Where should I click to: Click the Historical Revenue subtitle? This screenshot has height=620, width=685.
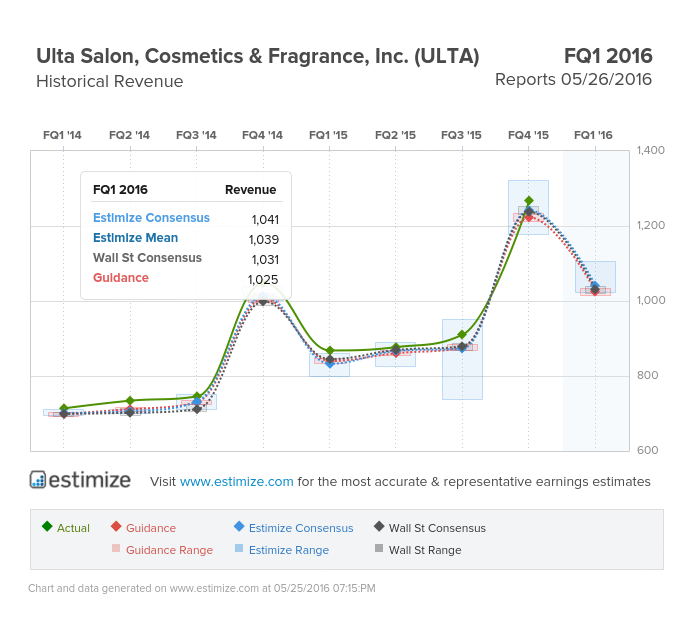[110, 81]
